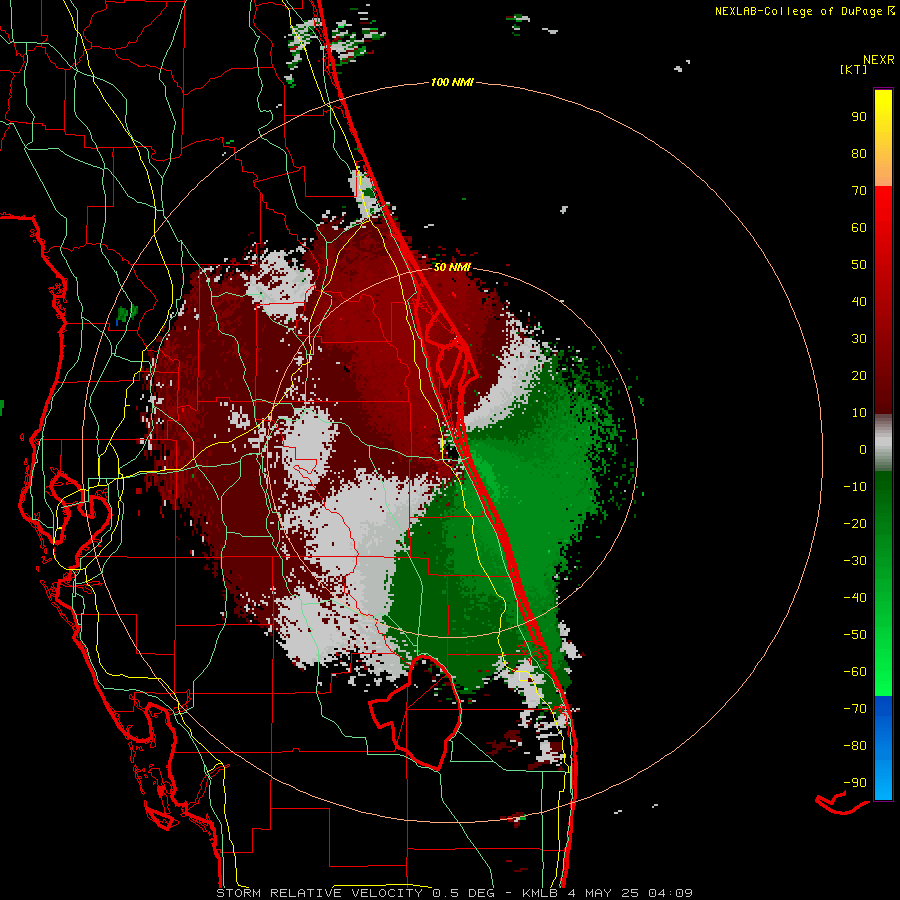
Task: Click the 70 value on the velocity scale
Action: (859, 191)
